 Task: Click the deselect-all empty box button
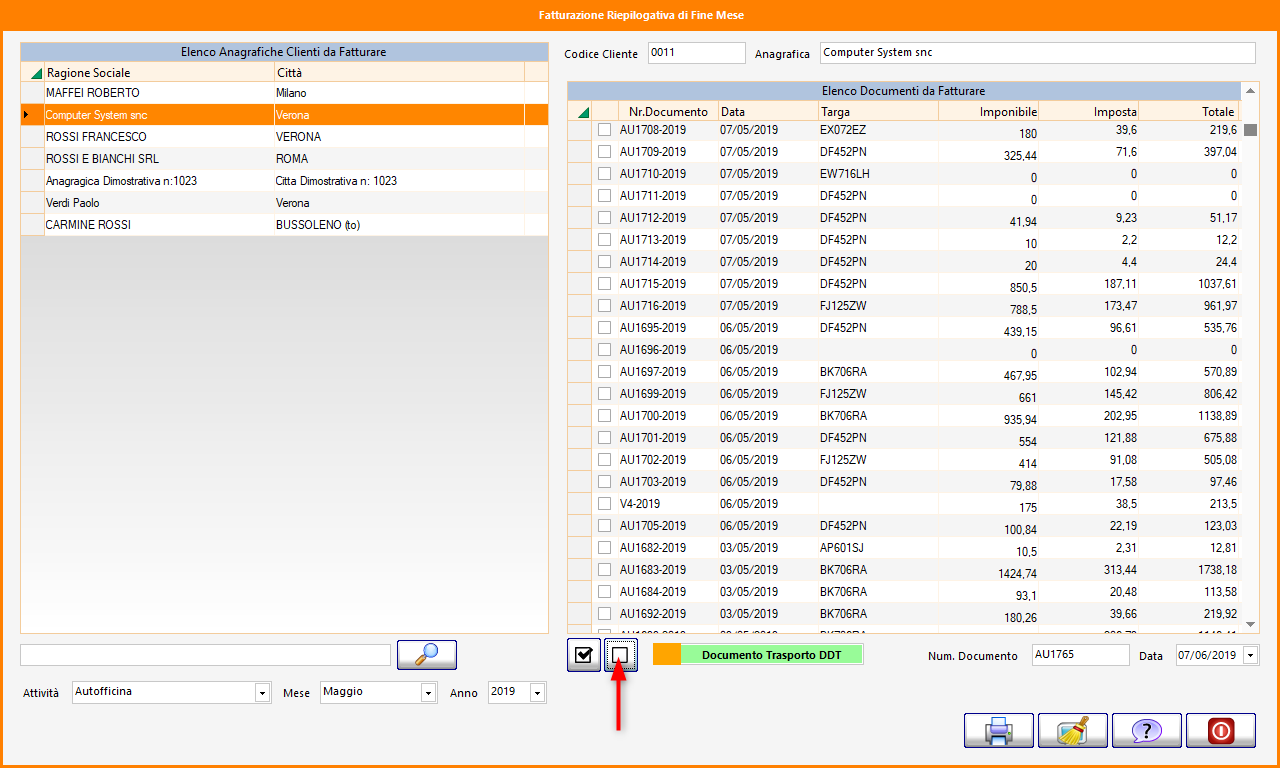[x=620, y=655]
